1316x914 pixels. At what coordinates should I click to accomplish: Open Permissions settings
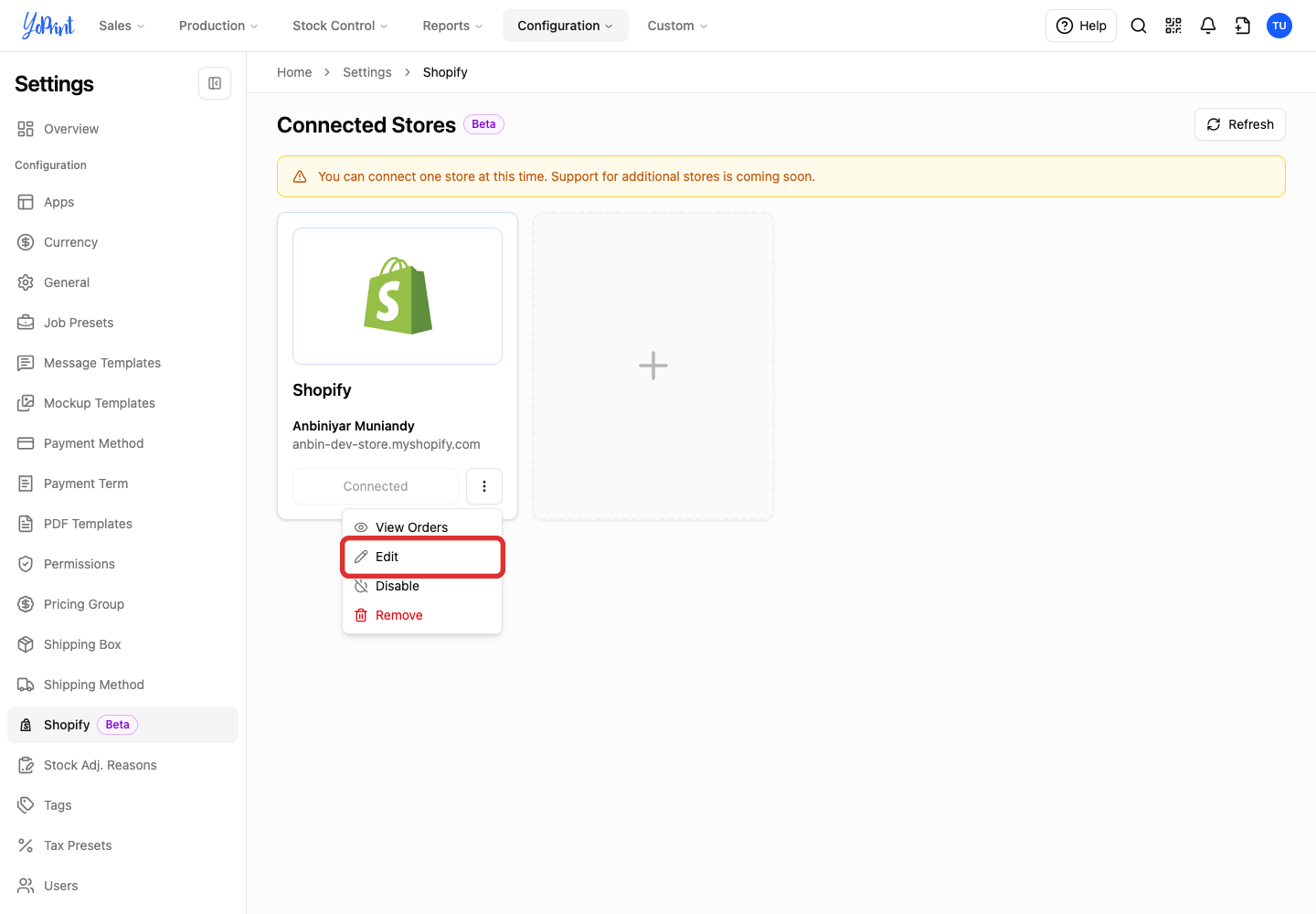click(x=122, y=564)
